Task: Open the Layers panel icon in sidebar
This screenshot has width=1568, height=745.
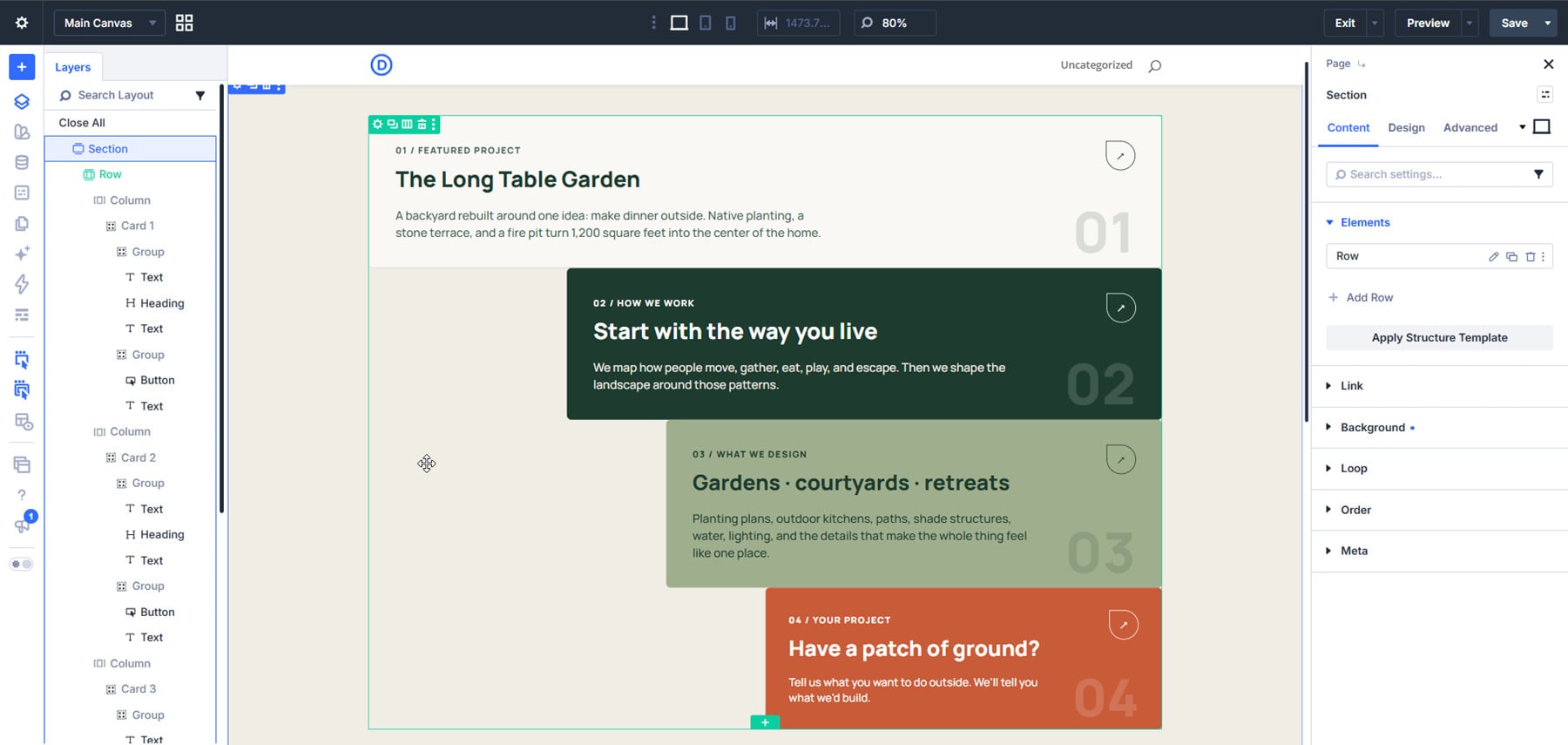Action: coord(22,101)
